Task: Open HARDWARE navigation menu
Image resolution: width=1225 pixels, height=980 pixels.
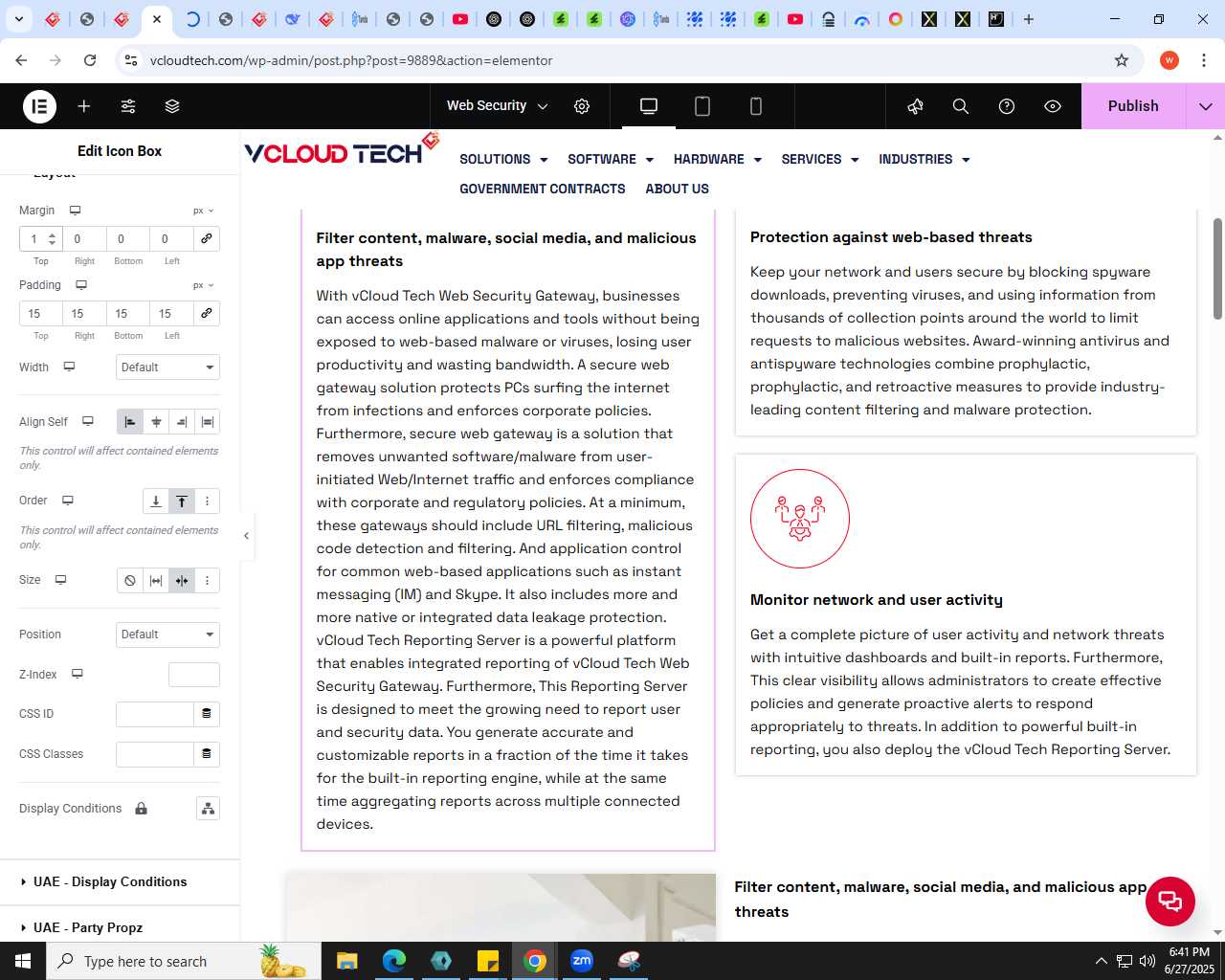Action: [x=718, y=159]
